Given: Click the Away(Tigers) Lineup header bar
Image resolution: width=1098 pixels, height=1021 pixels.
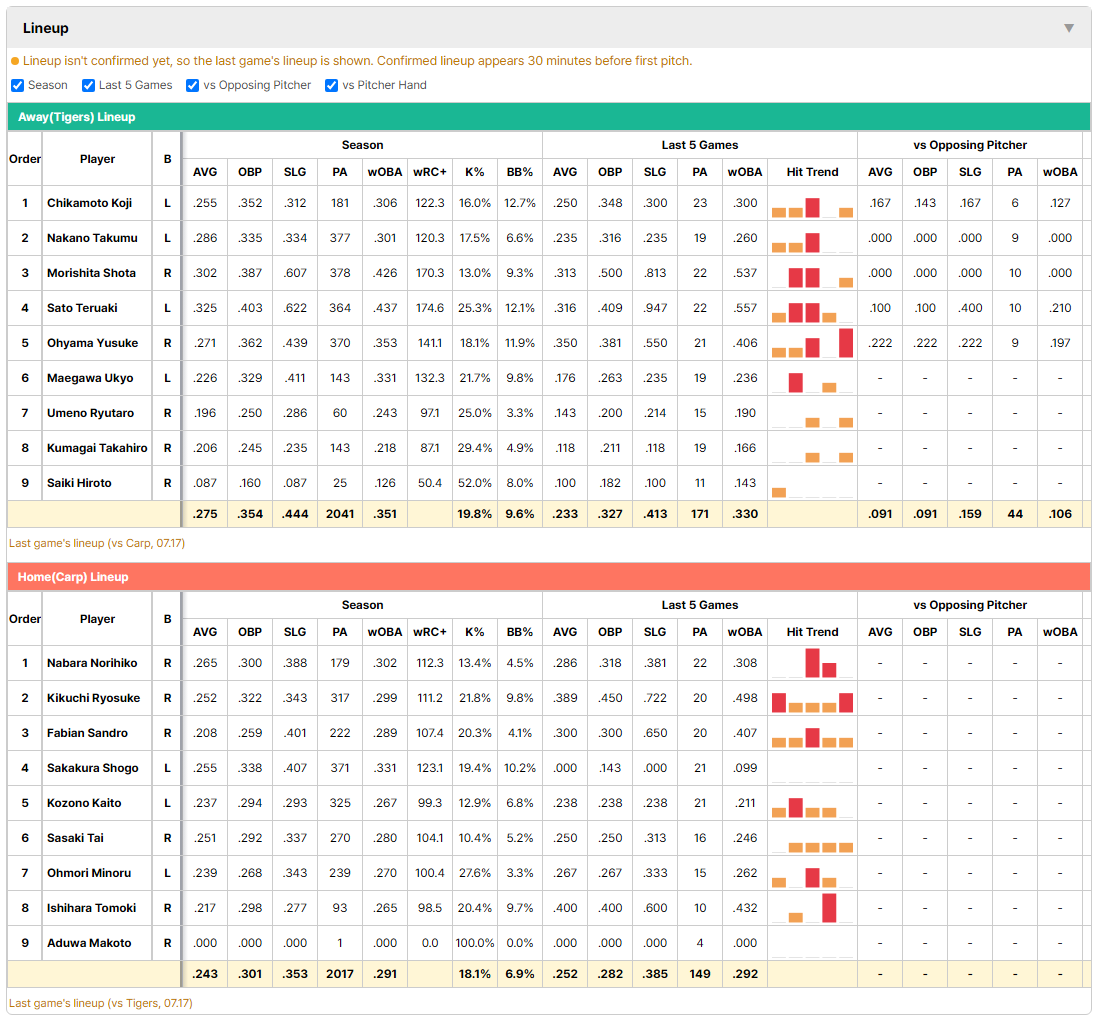Looking at the screenshot, I should point(549,117).
